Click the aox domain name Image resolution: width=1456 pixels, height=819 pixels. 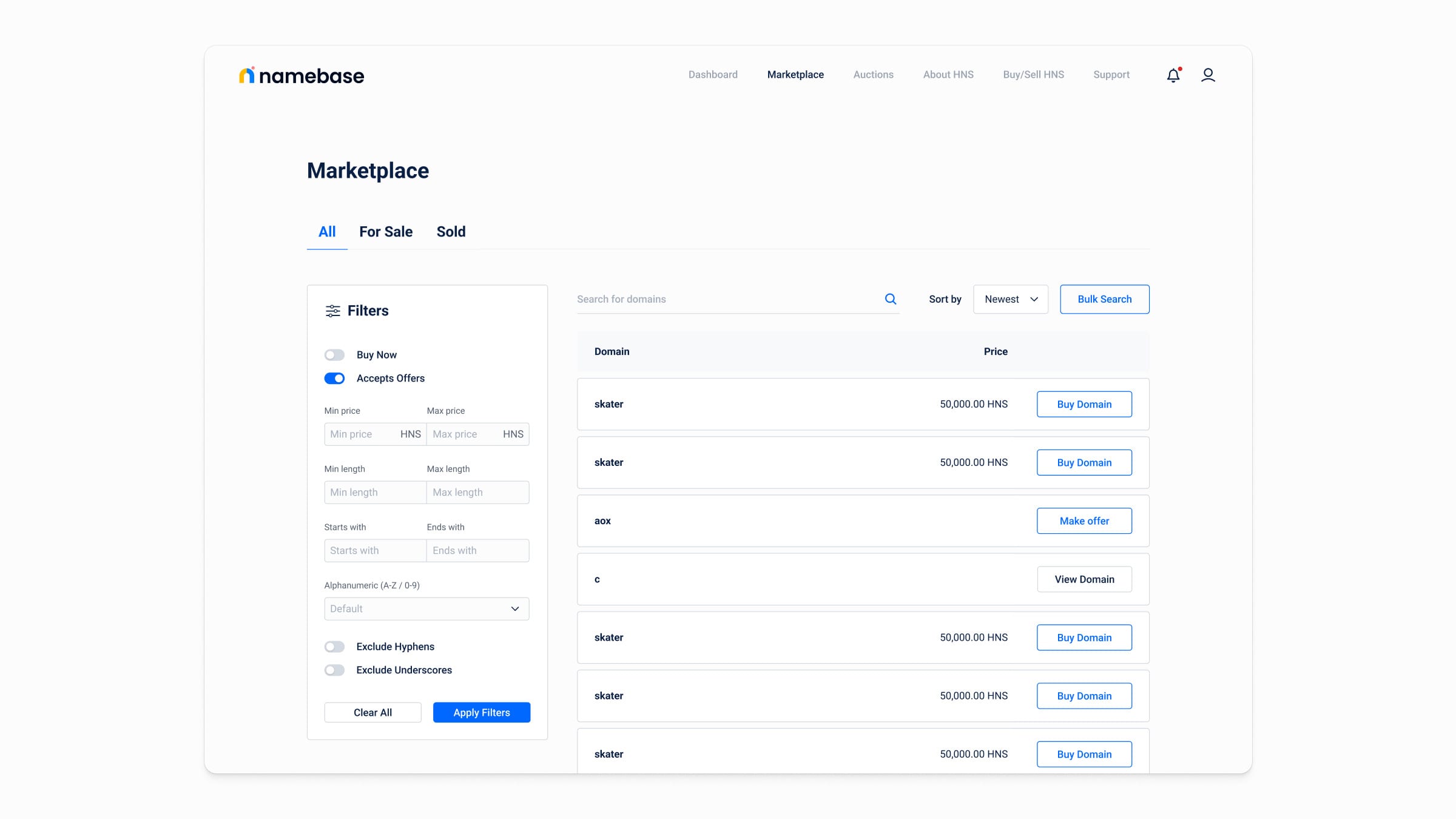click(x=602, y=521)
